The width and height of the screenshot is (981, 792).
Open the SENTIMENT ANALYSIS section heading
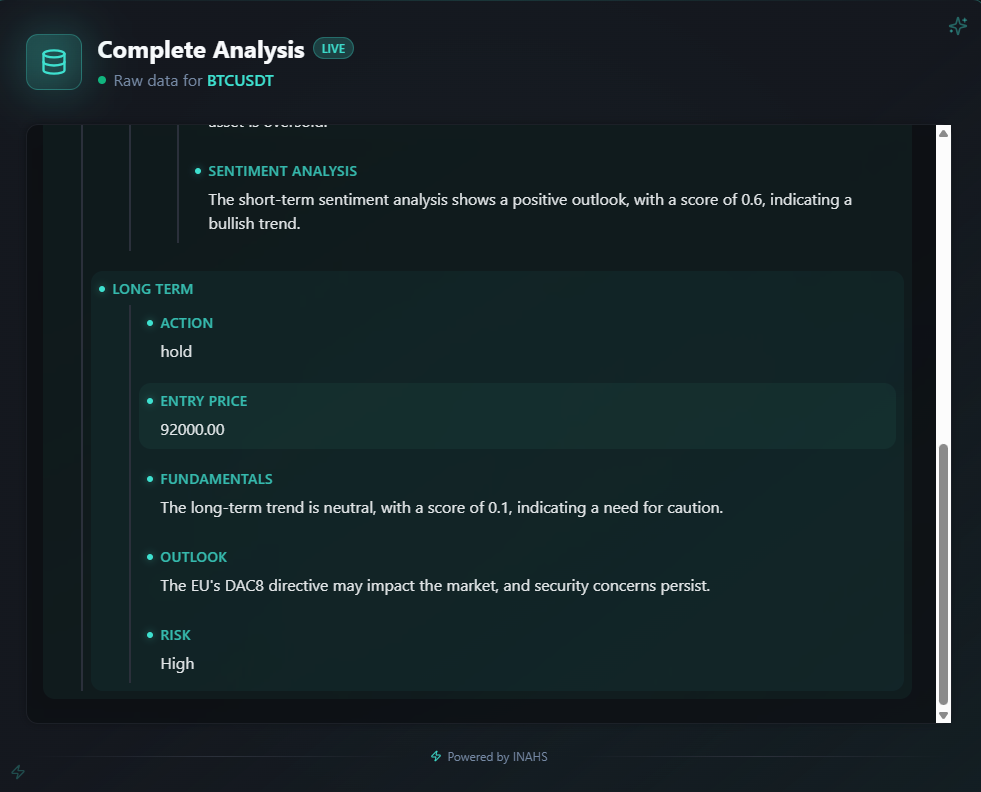pos(282,170)
